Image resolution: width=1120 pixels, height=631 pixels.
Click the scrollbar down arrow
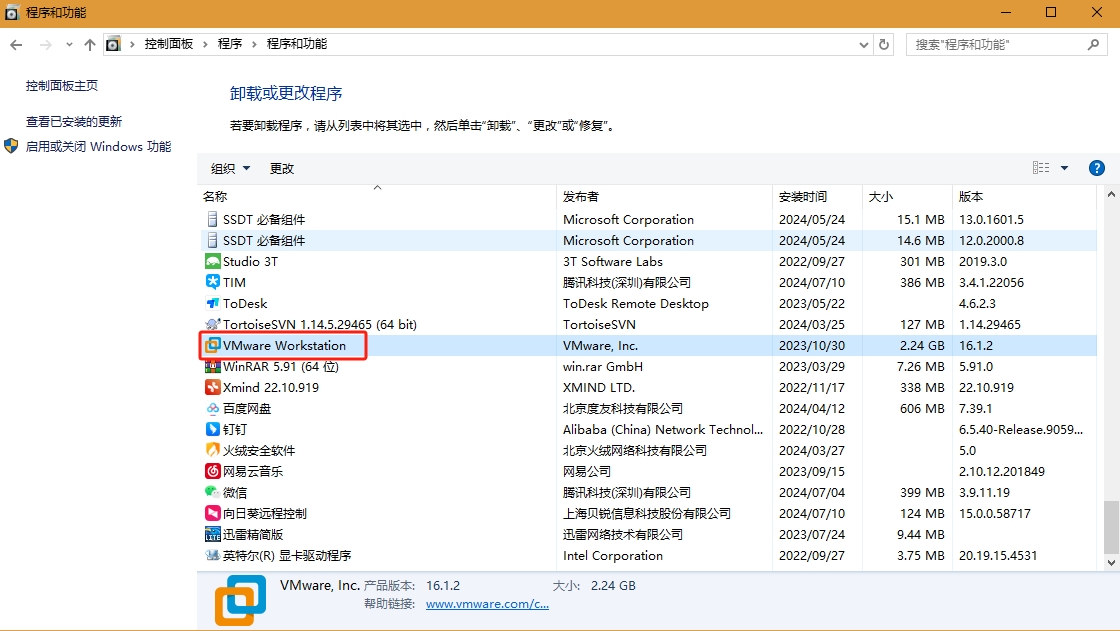1111,562
